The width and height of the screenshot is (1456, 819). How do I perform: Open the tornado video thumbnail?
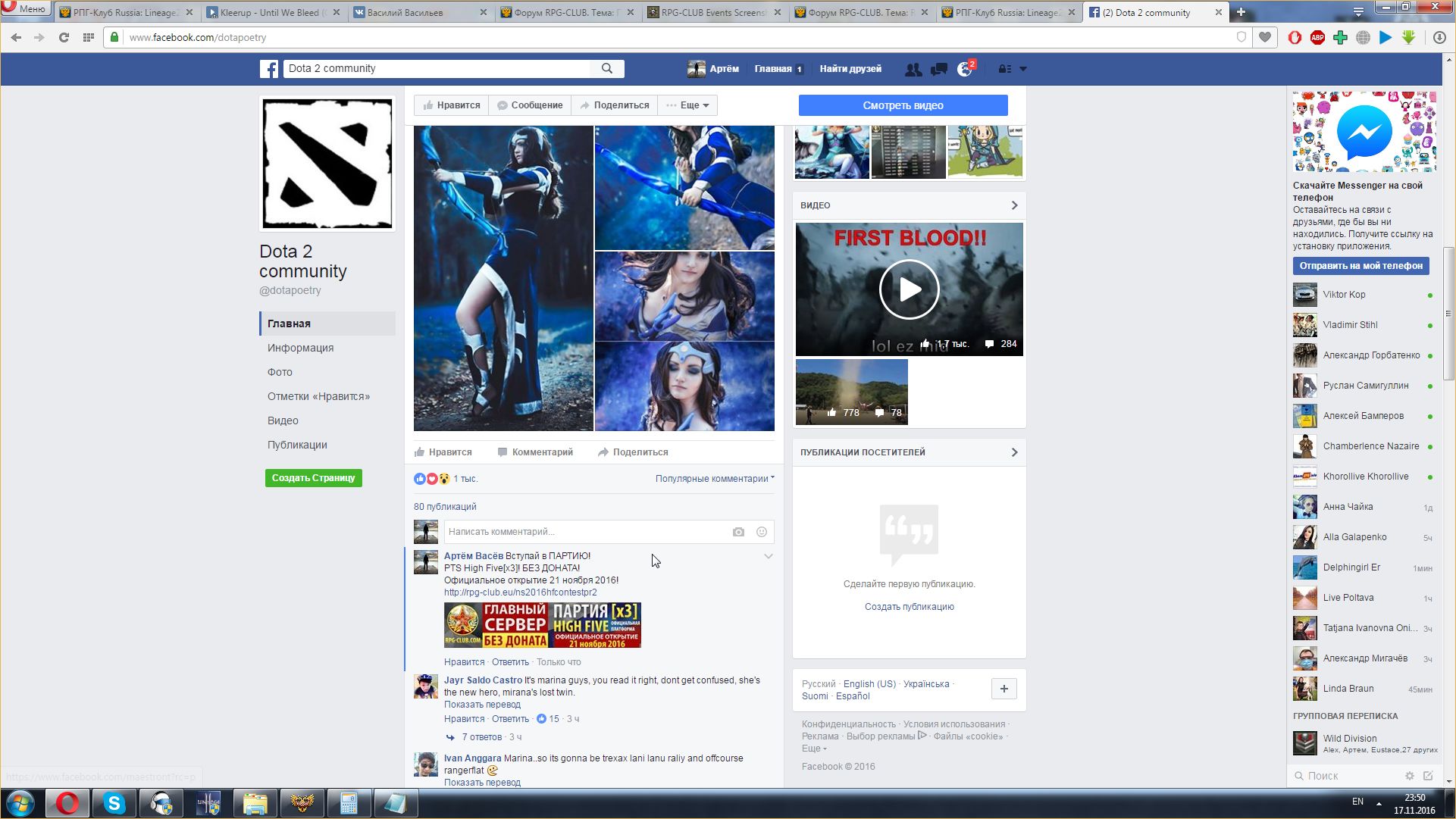851,392
